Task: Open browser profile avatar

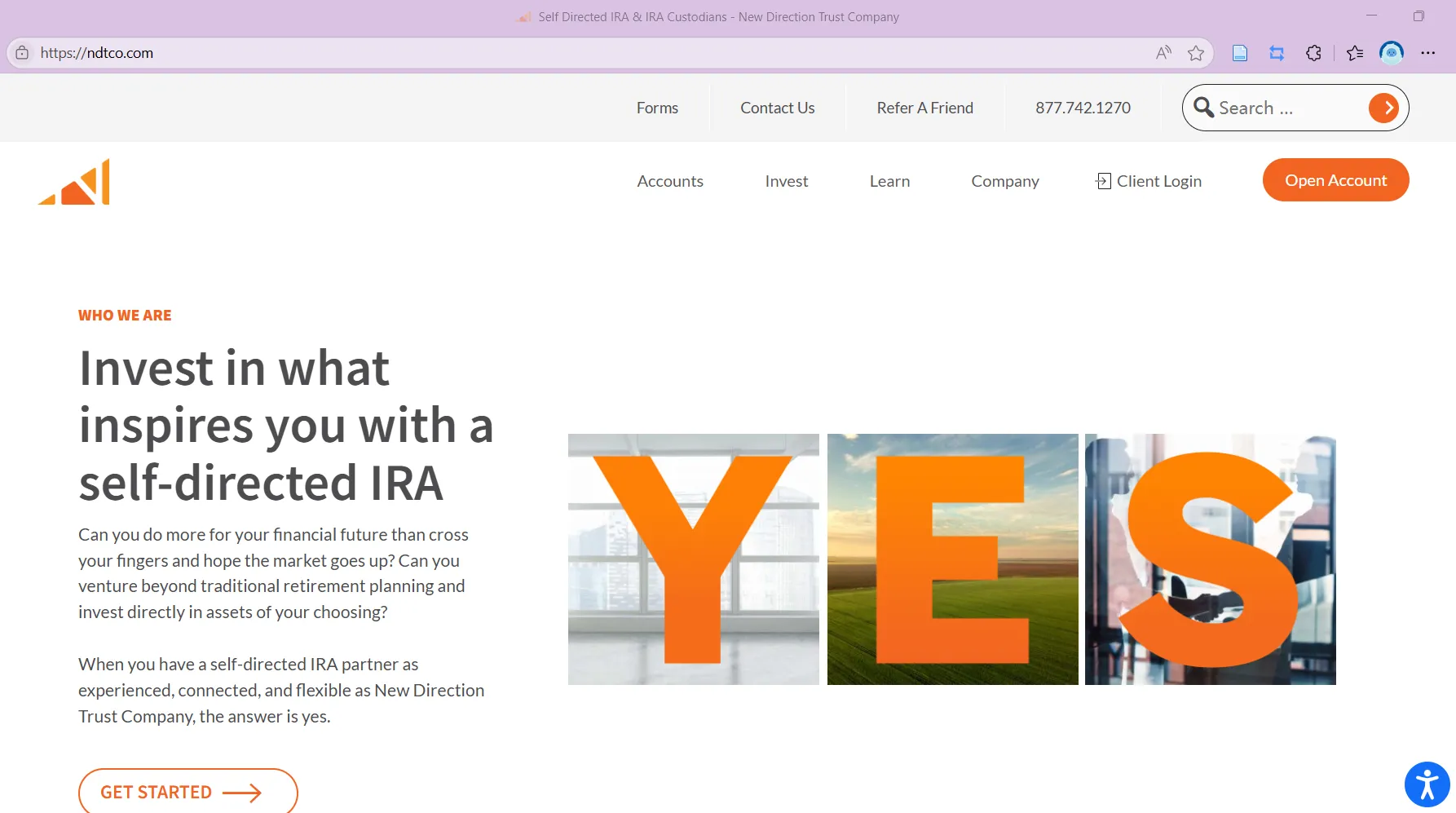Action: click(x=1392, y=53)
